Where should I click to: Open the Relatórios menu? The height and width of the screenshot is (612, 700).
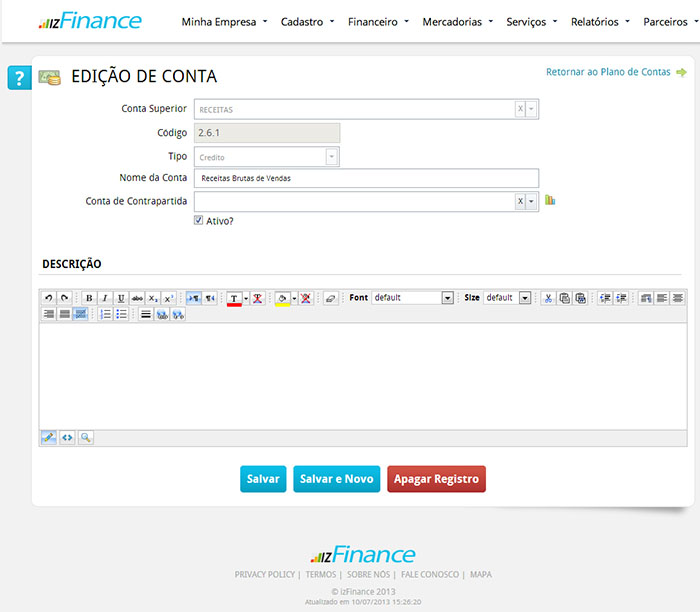click(600, 22)
